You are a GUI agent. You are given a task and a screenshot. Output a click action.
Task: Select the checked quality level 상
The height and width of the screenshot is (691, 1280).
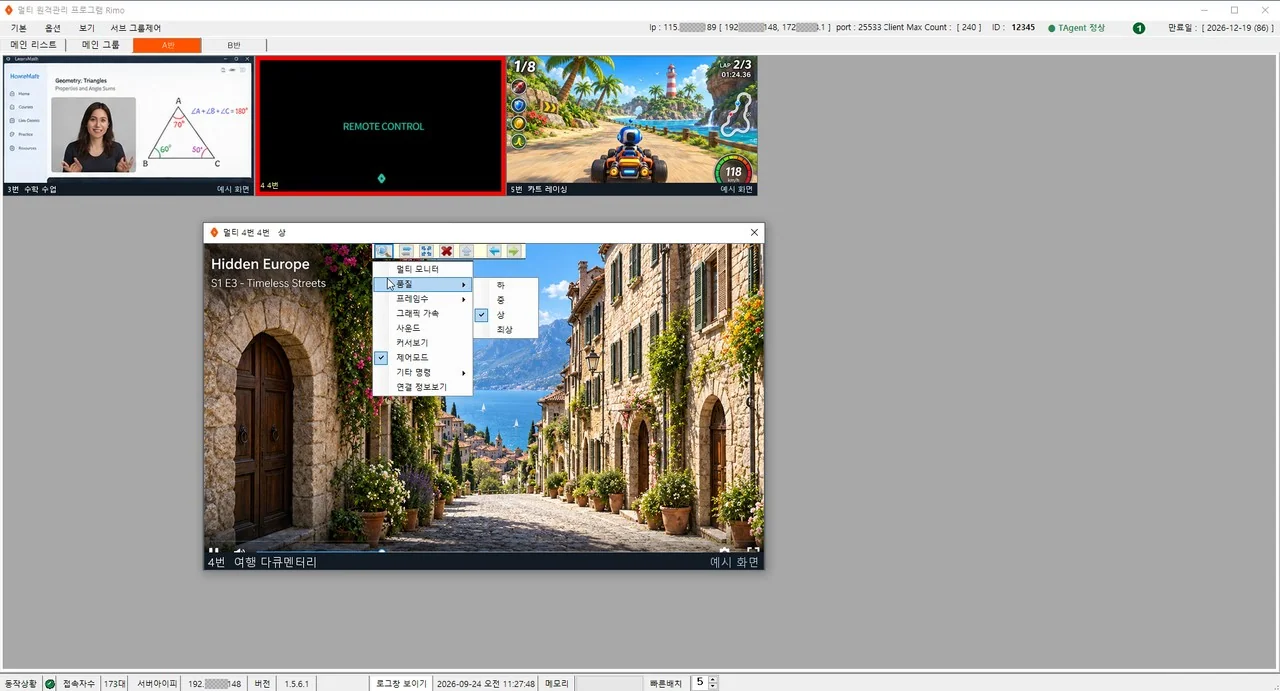tap(506, 314)
